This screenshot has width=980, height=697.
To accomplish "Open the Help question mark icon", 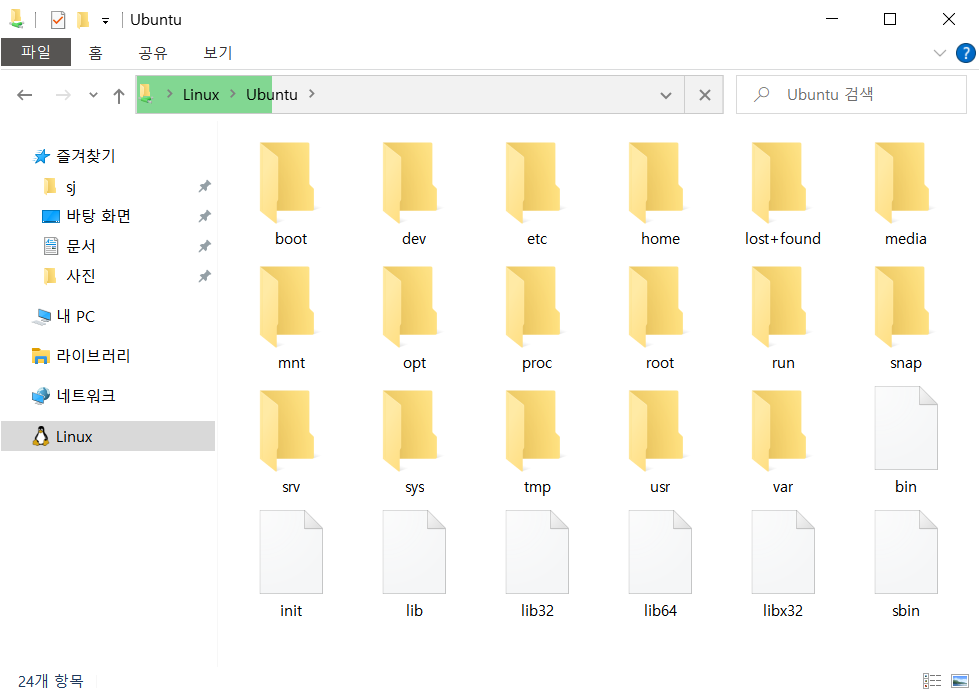I will (x=965, y=53).
